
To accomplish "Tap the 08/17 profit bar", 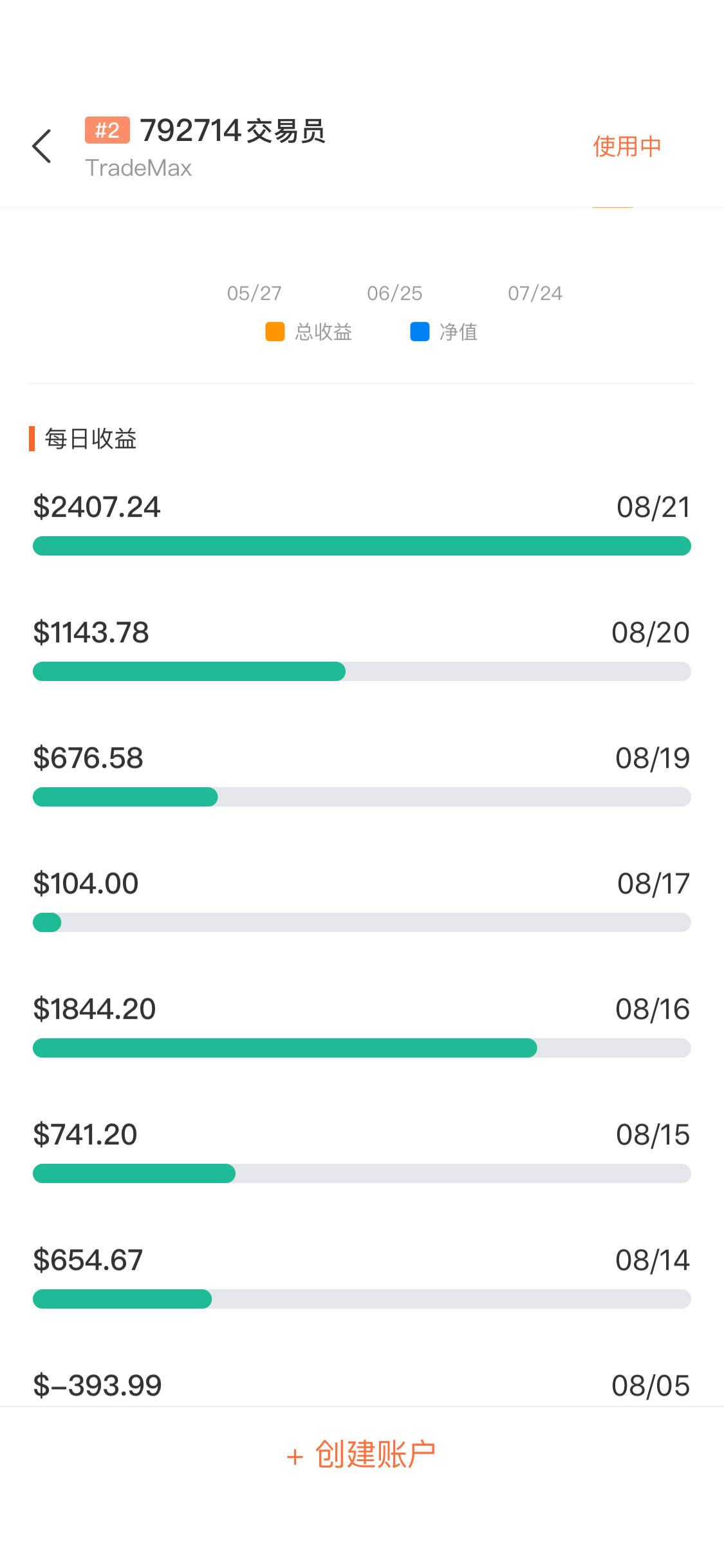I will [362, 922].
